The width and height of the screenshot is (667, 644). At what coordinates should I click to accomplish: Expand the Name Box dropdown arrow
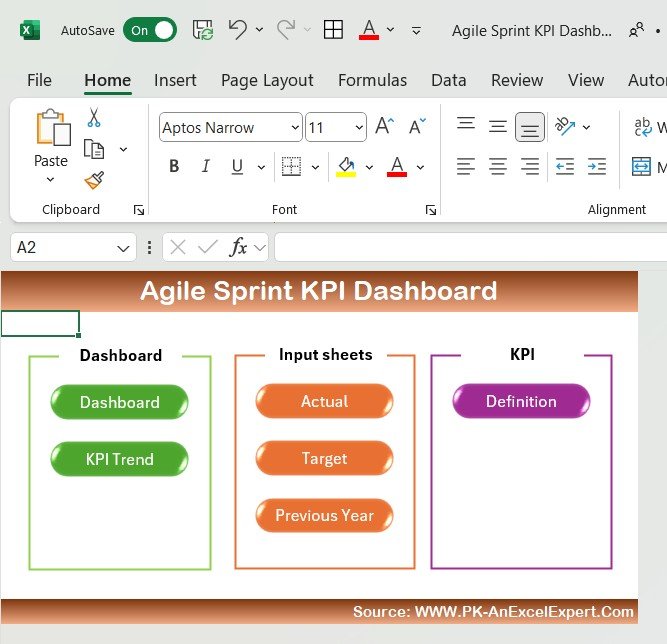pos(123,248)
